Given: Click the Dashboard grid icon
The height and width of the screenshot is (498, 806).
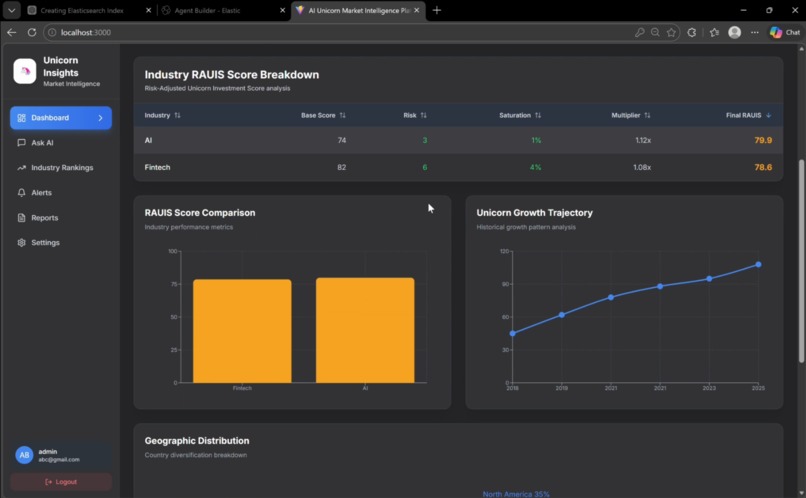Looking at the screenshot, I should (x=21, y=118).
